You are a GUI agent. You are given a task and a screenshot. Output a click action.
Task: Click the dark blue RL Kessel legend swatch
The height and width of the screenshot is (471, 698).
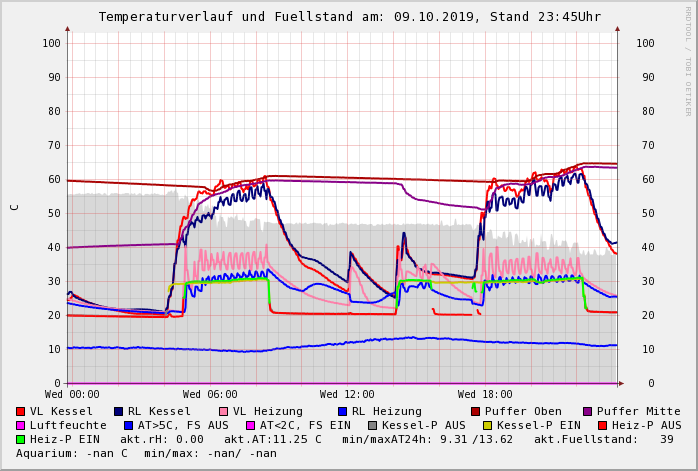119,411
